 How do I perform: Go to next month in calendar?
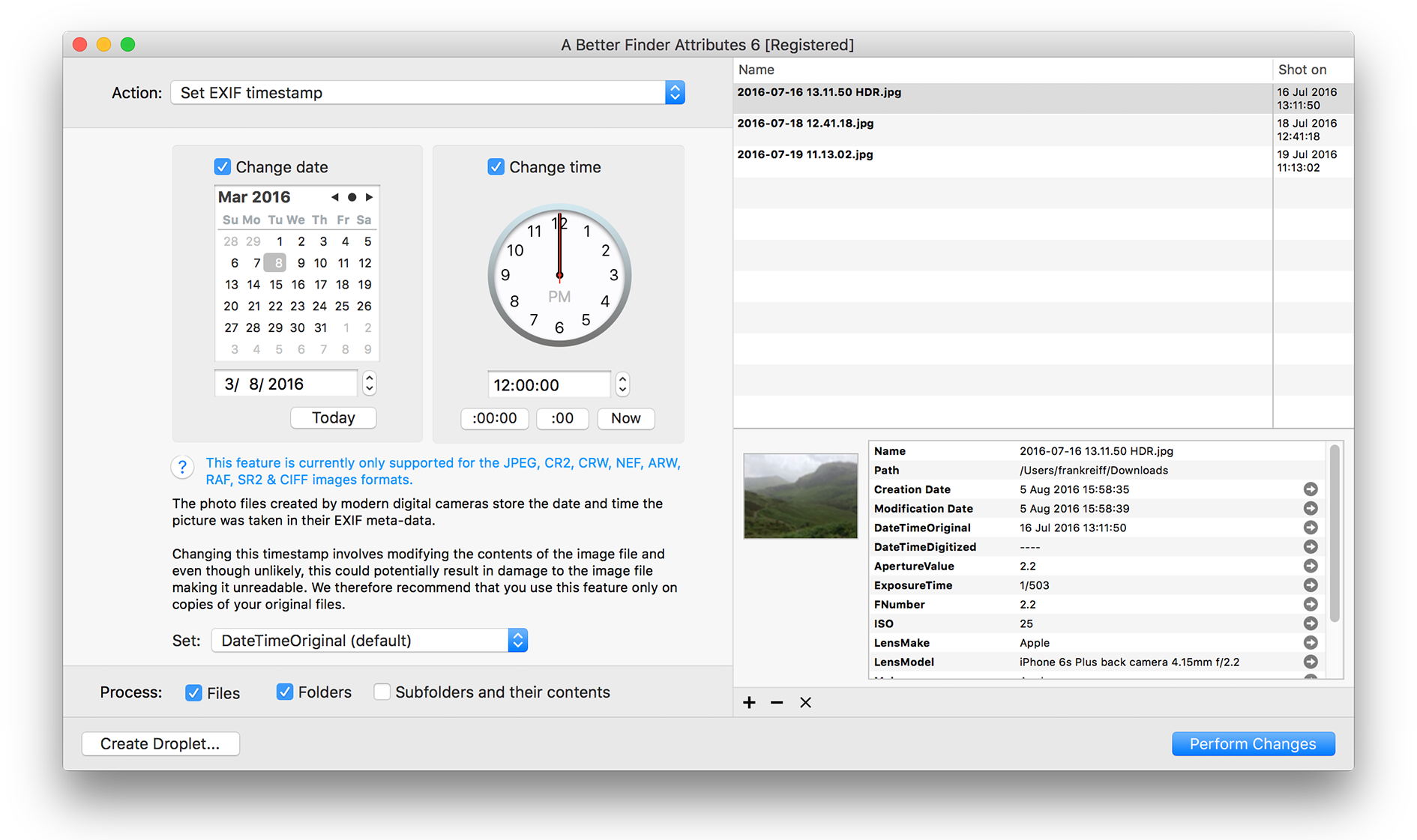click(369, 197)
